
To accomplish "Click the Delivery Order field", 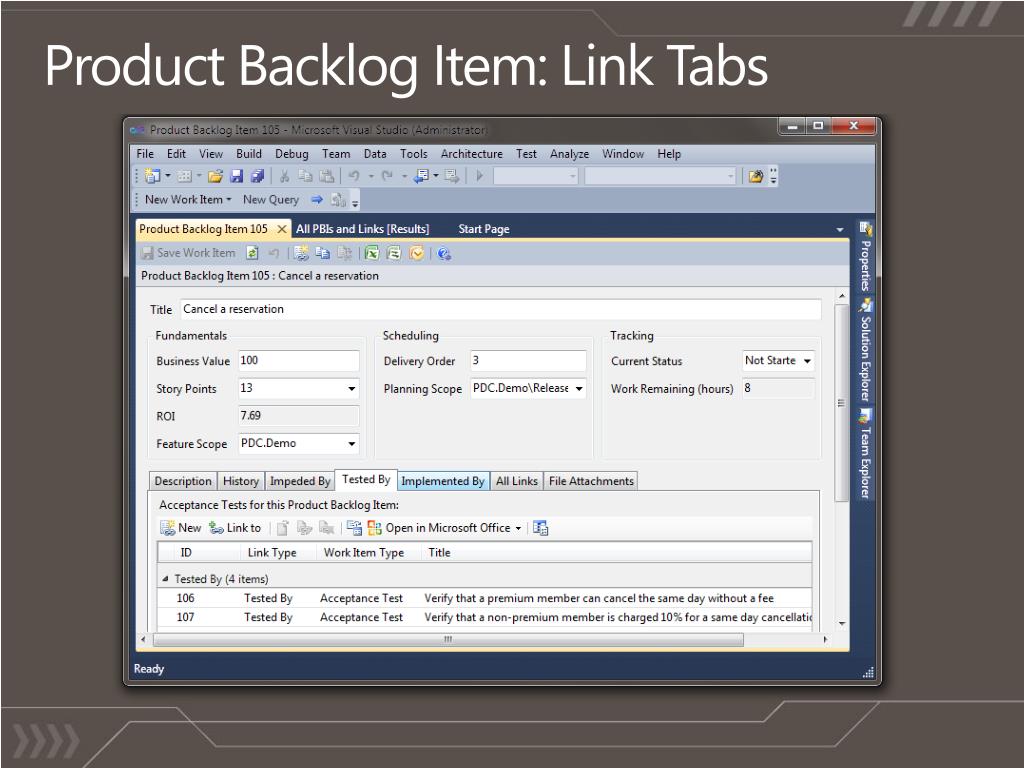I will point(528,360).
